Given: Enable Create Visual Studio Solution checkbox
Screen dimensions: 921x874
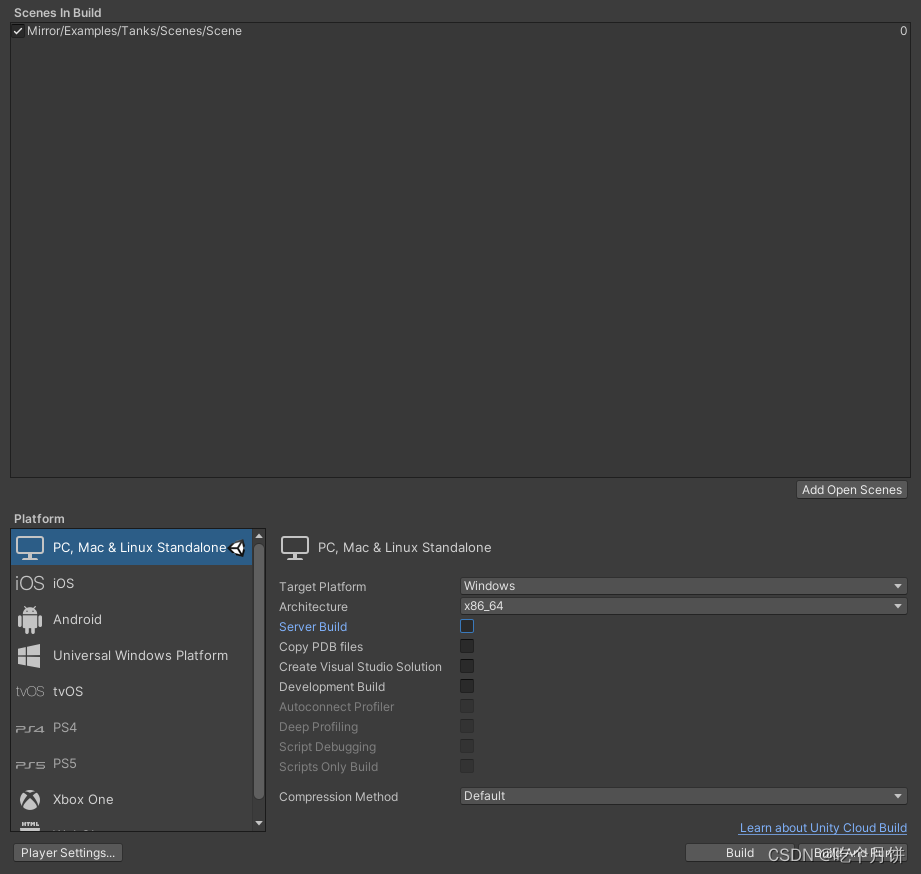Looking at the screenshot, I should pos(467,666).
